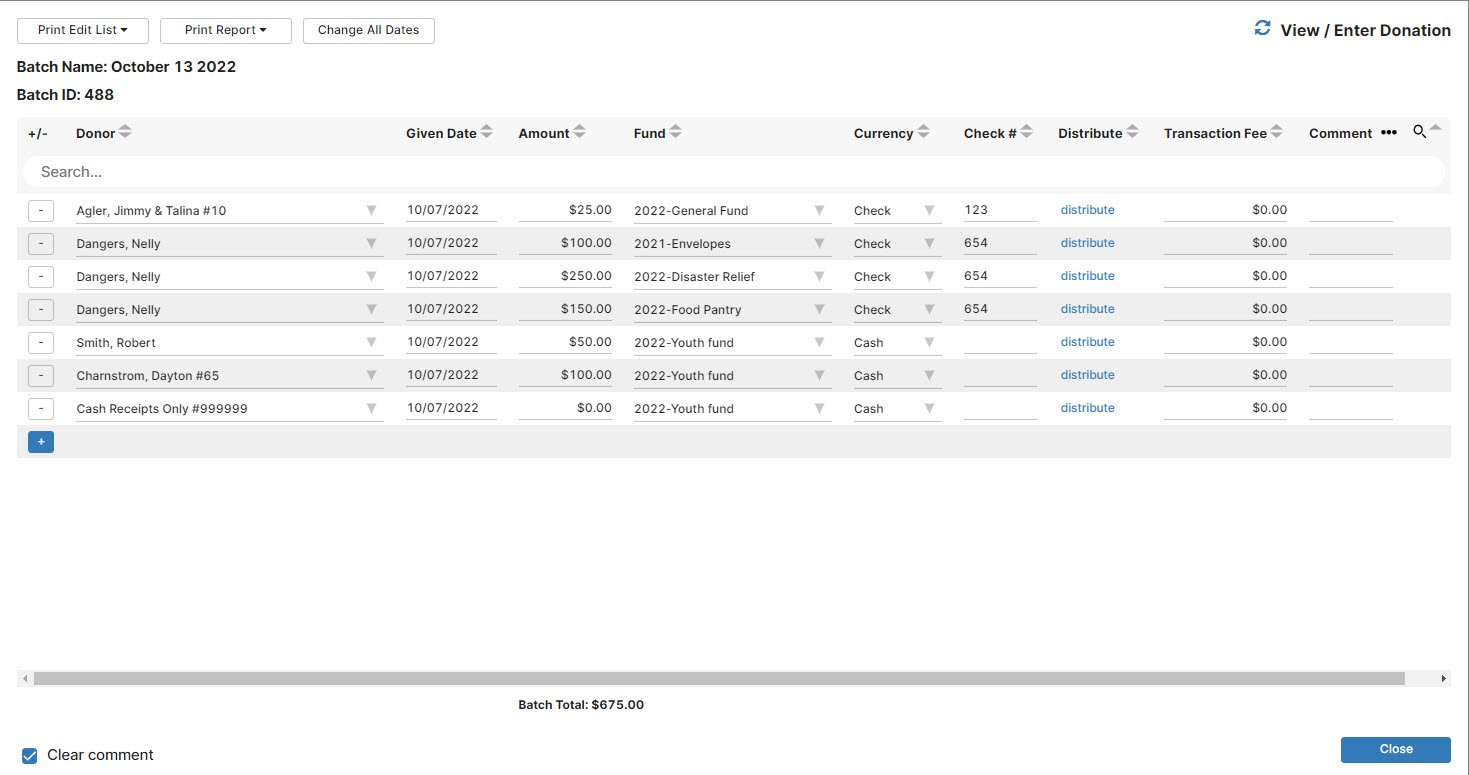Sort by Amount column sort icon
The width and height of the screenshot is (1469, 775).
(x=580, y=132)
